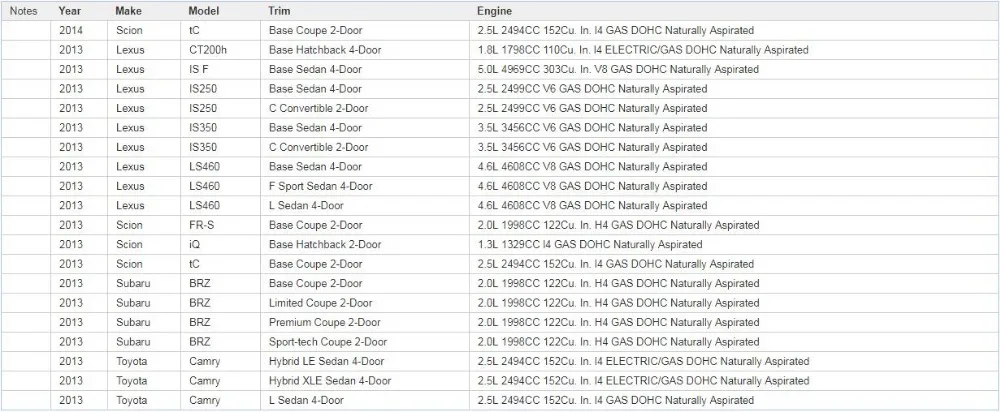Select the 1.3L 1329CC engine cell
This screenshot has height=412, width=1000.
tap(734, 244)
